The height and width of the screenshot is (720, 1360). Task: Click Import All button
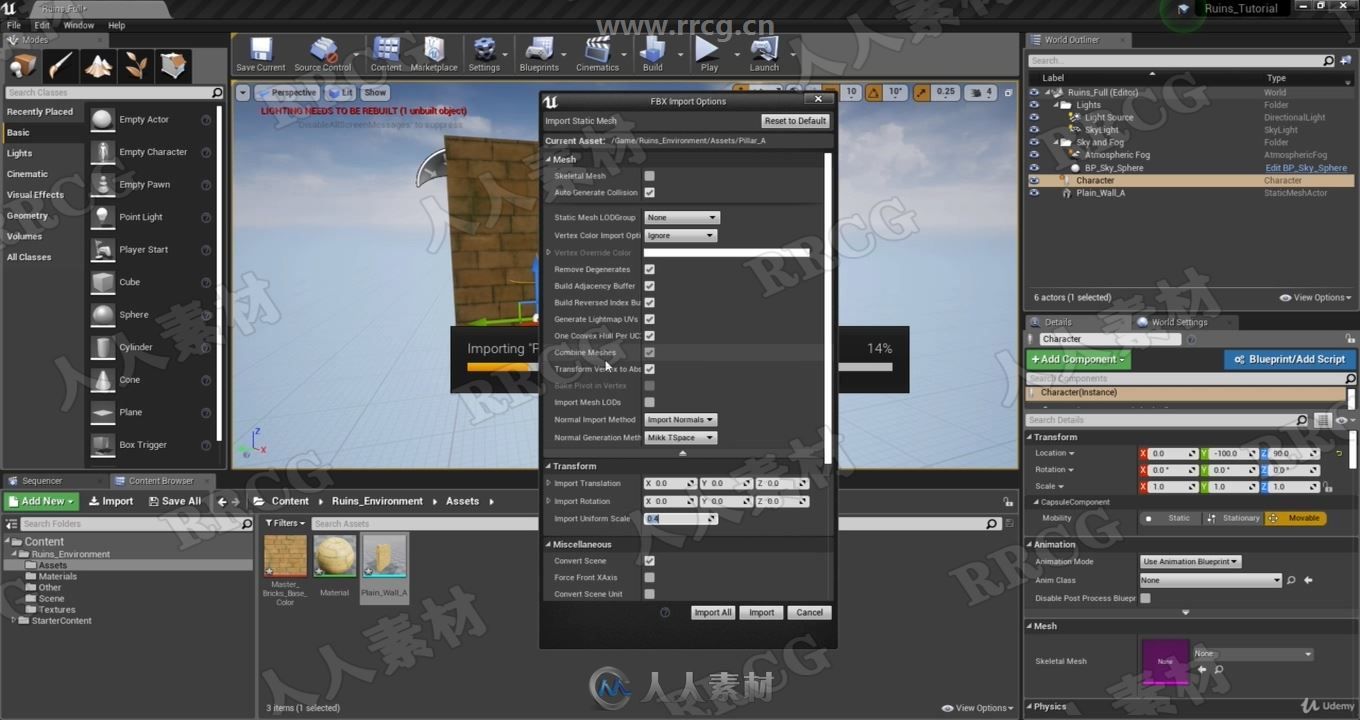click(x=713, y=613)
